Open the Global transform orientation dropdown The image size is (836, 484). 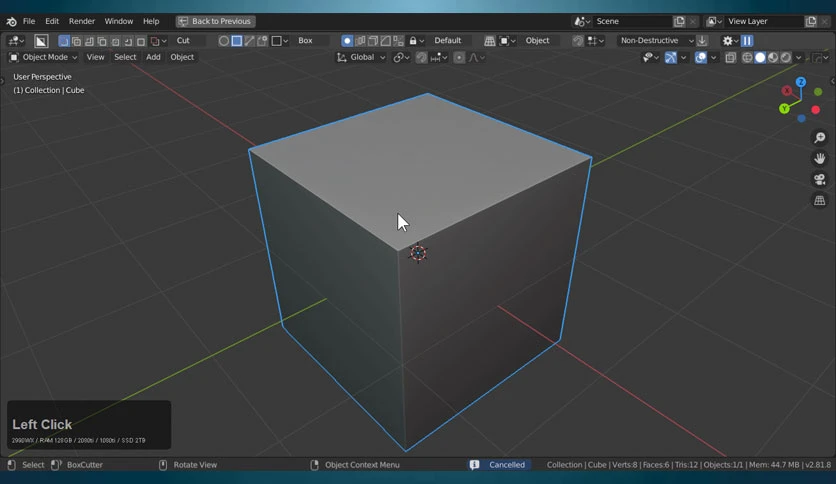361,57
